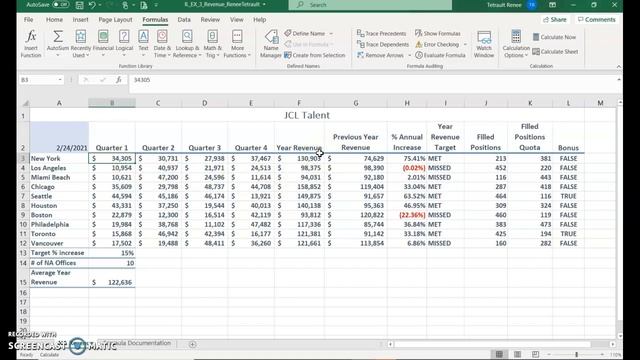Open the Watch Window
Viewport: 640px width, 360px height.
pyautogui.click(x=484, y=44)
